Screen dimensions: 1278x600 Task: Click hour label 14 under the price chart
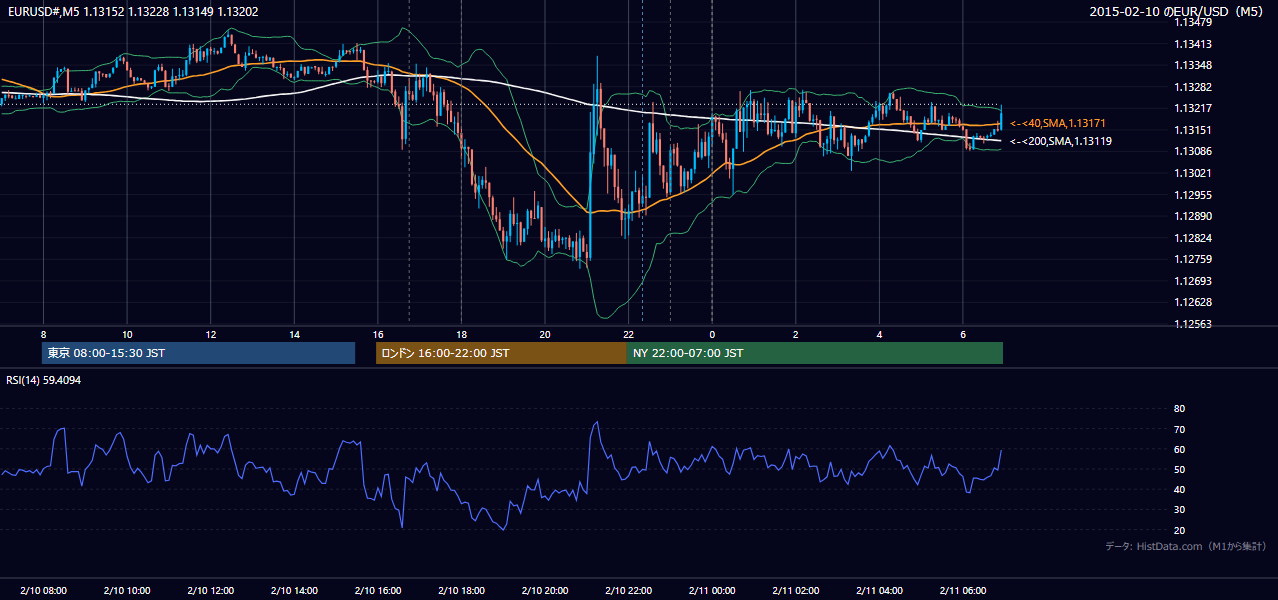tap(294, 334)
